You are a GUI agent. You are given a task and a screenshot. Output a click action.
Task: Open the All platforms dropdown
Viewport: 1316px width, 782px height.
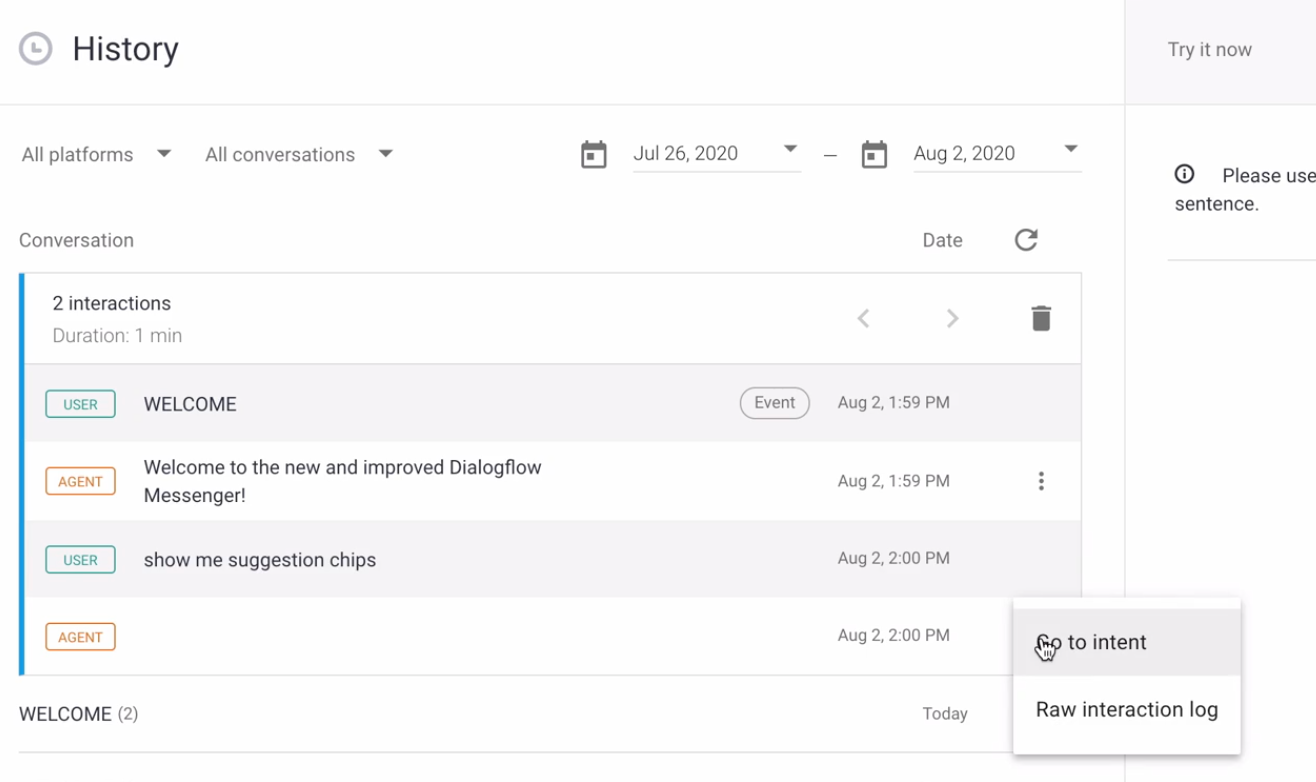[96, 154]
